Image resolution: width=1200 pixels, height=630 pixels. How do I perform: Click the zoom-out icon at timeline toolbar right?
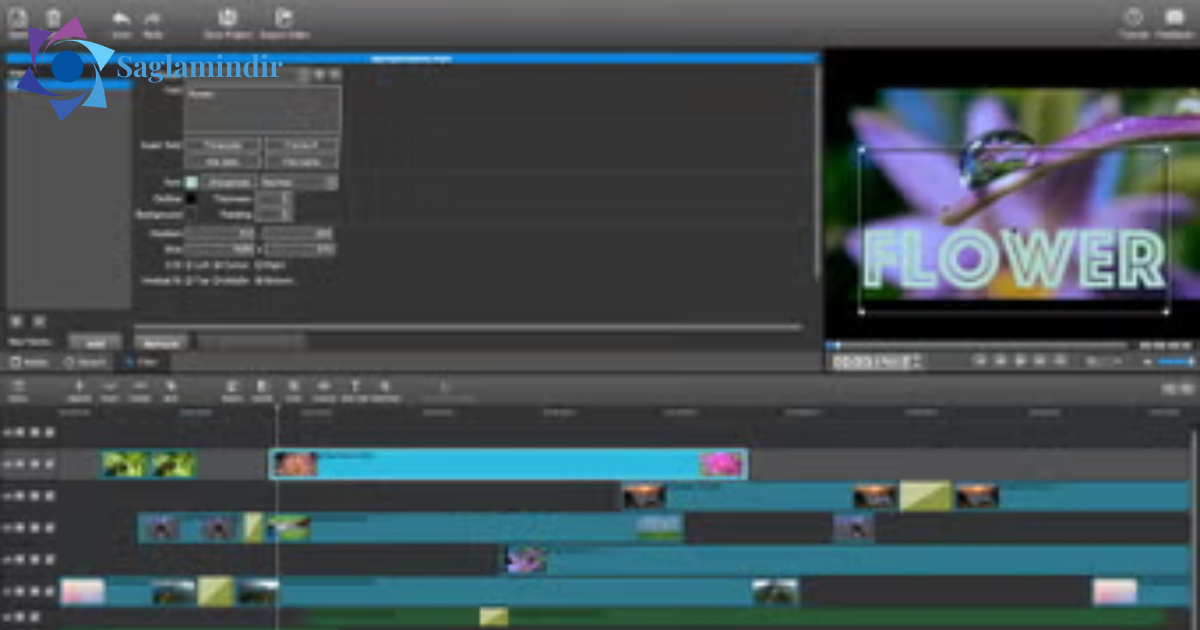[x=1167, y=388]
